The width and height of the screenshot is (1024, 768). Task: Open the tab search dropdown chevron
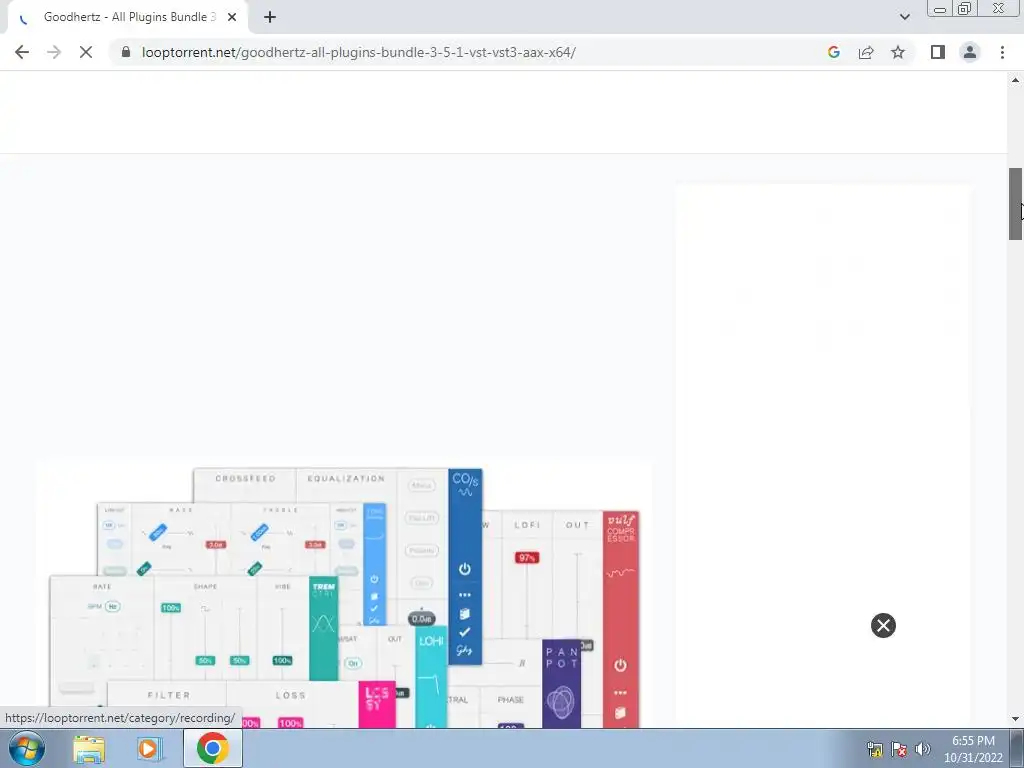tap(904, 17)
